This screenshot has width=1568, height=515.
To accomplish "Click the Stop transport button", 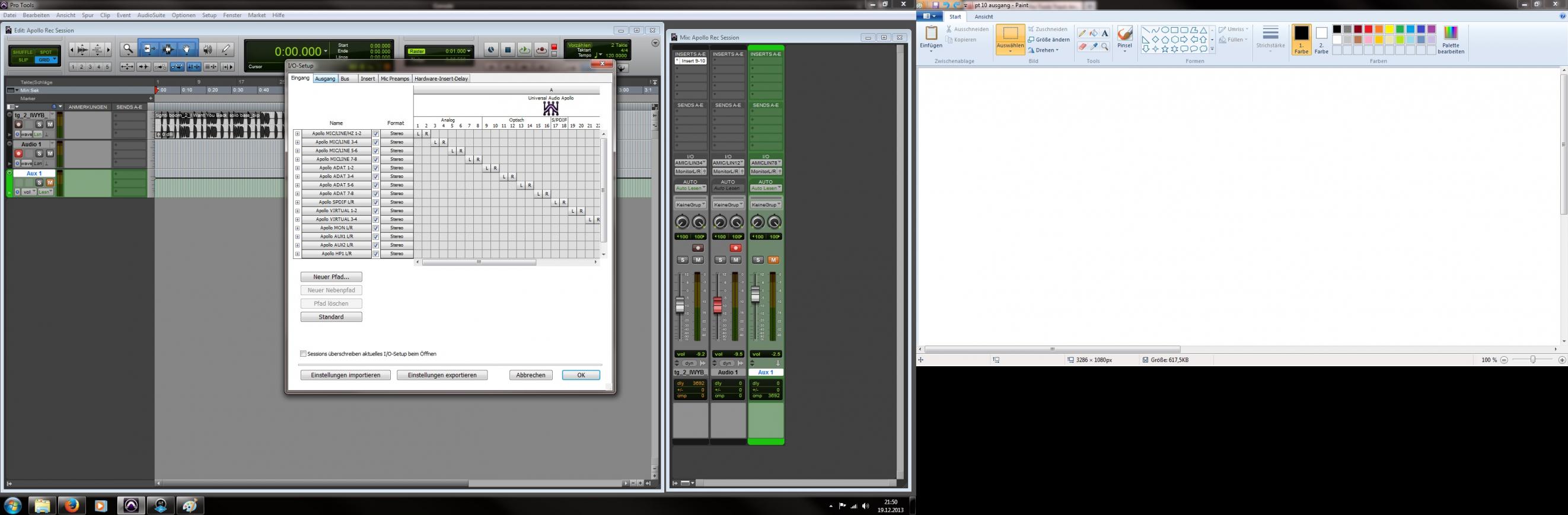I will [x=508, y=50].
